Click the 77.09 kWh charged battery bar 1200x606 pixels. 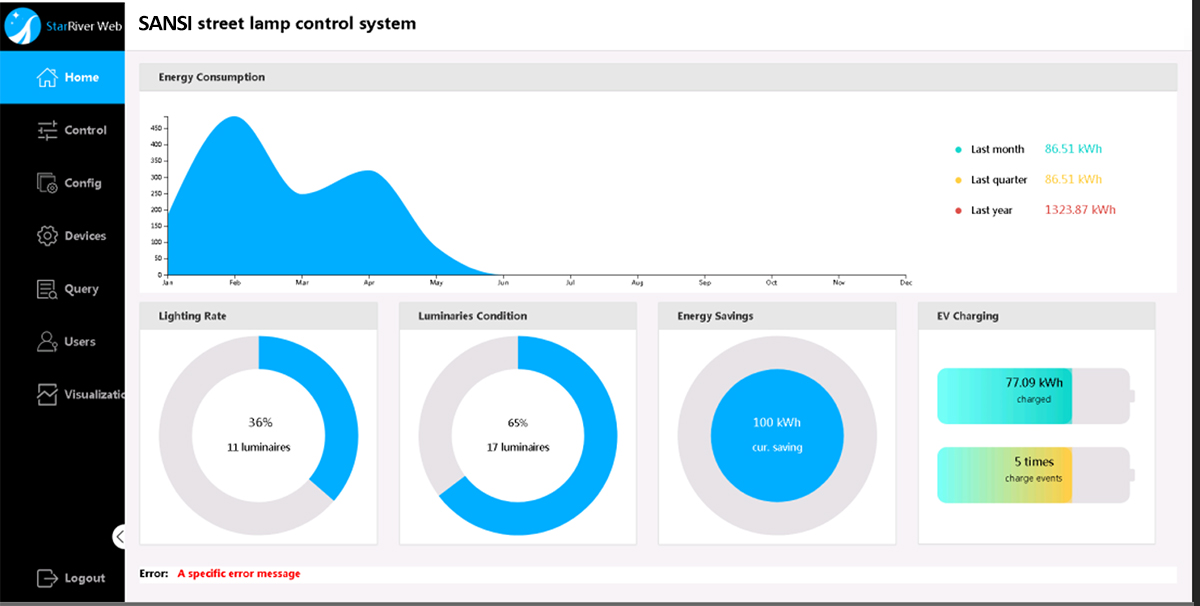pos(1036,396)
